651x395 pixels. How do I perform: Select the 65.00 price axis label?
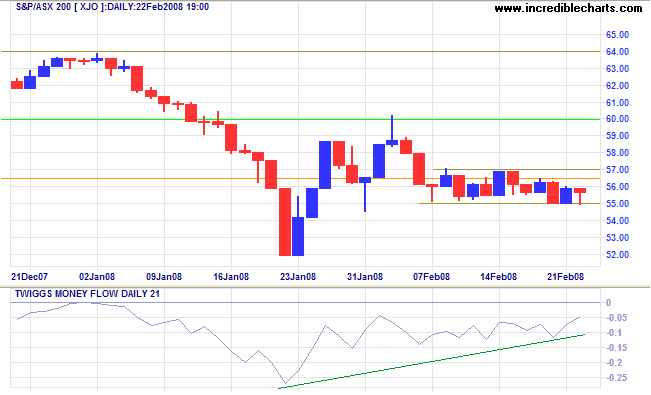click(x=617, y=35)
